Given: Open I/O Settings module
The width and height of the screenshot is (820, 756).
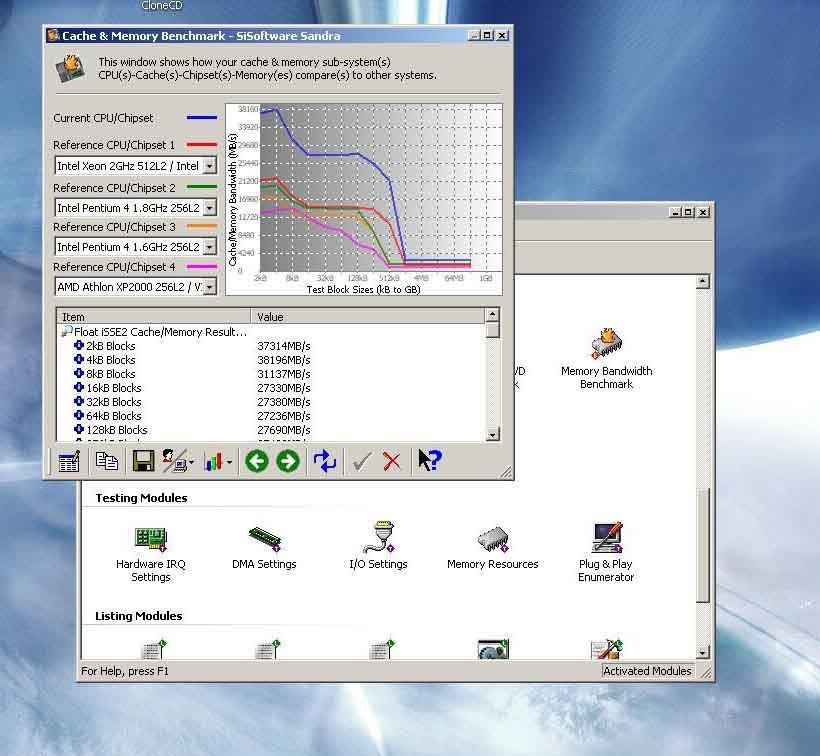Looking at the screenshot, I should pyautogui.click(x=378, y=546).
